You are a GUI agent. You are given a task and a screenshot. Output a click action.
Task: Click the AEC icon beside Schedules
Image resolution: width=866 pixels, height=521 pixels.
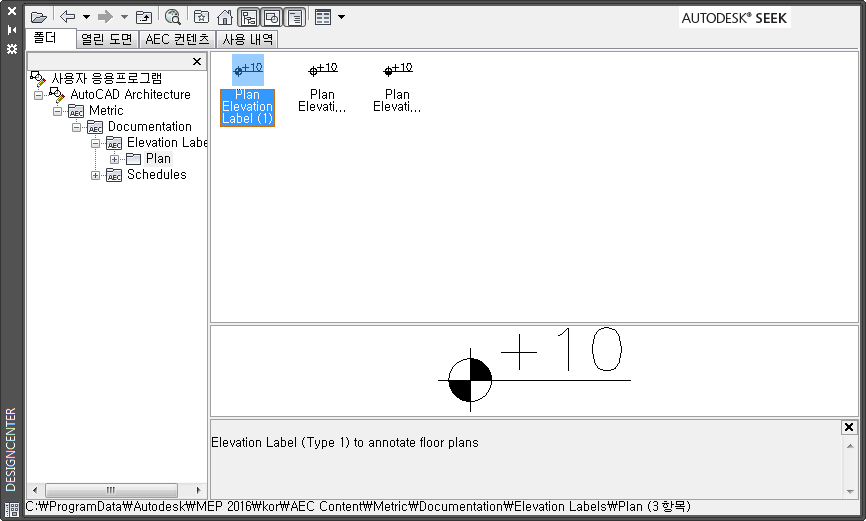click(x=114, y=175)
